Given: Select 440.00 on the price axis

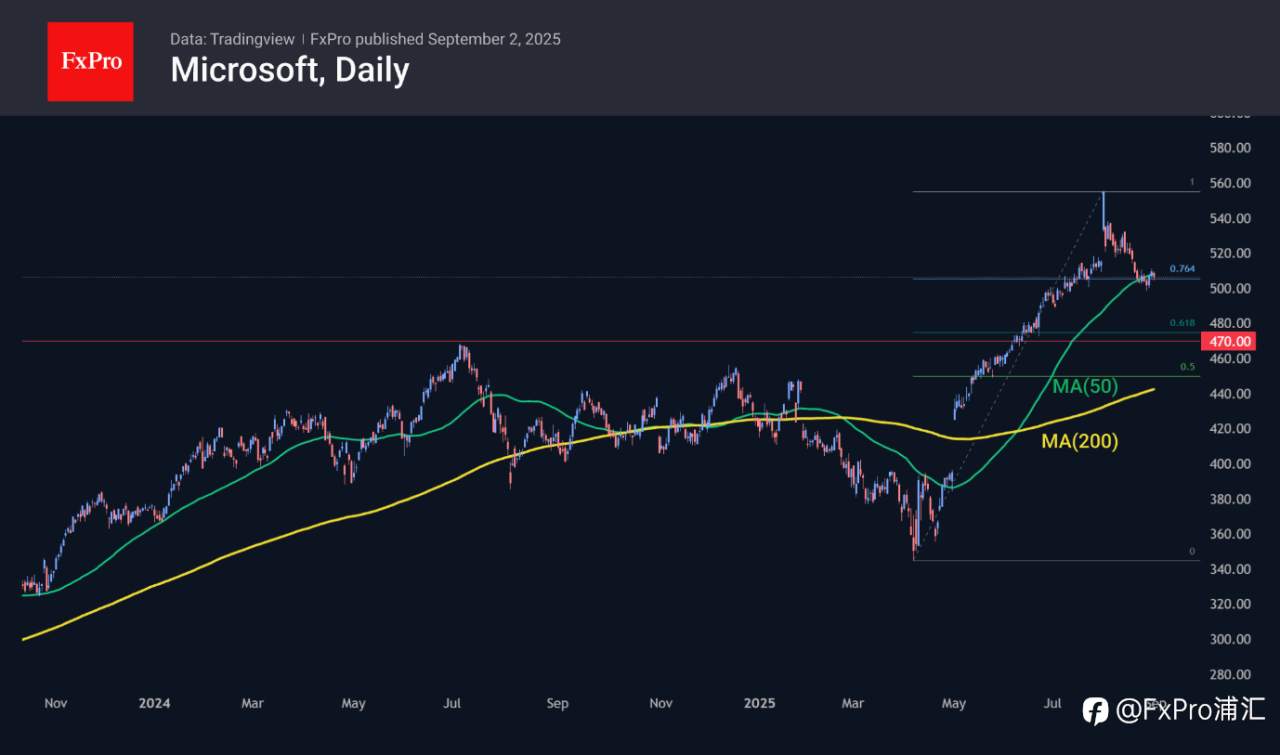Looking at the screenshot, I should [x=1230, y=394].
